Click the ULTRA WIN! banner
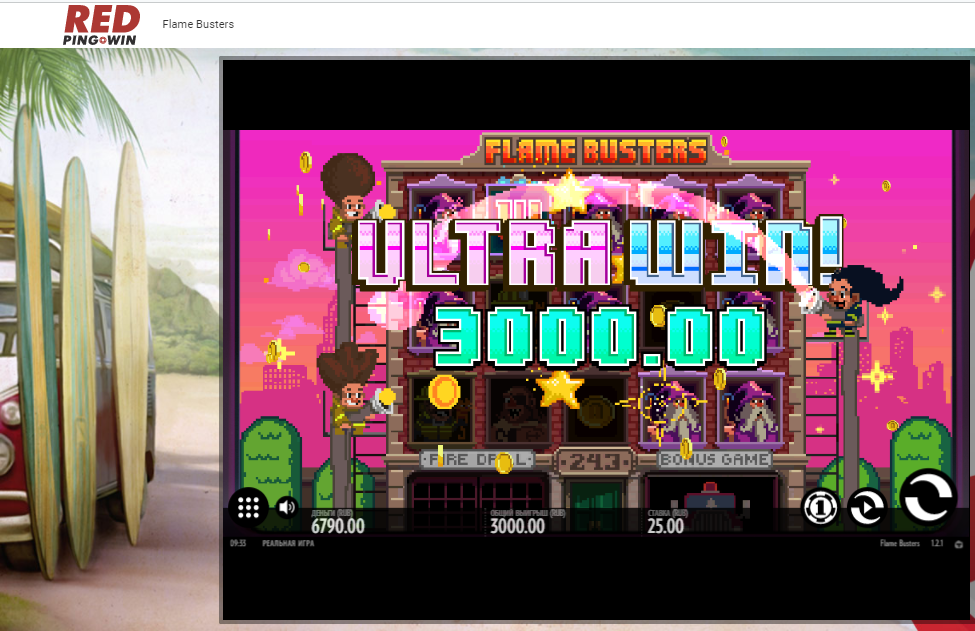975x631 pixels. [x=598, y=252]
